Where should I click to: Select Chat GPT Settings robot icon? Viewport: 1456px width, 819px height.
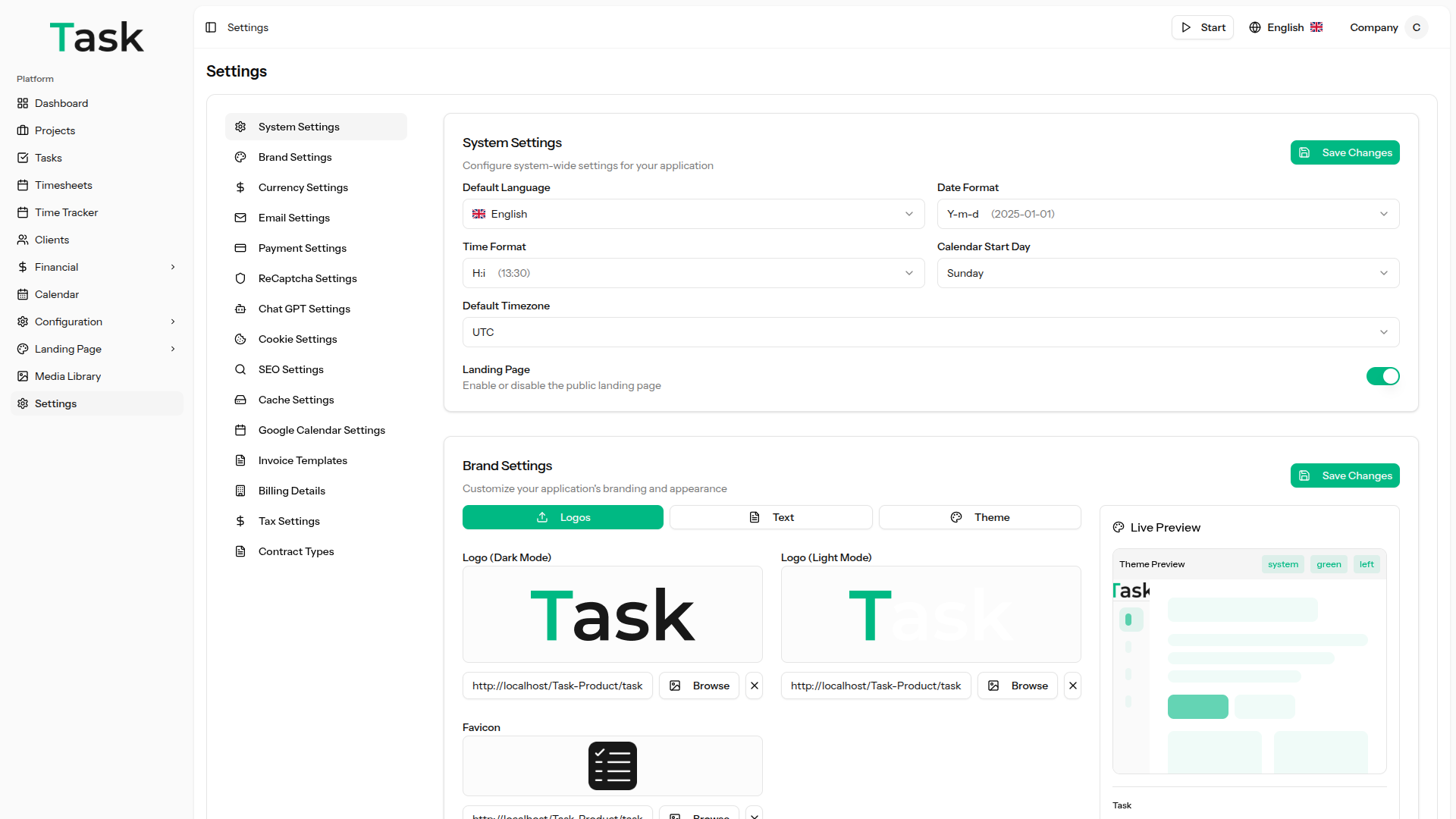(240, 309)
